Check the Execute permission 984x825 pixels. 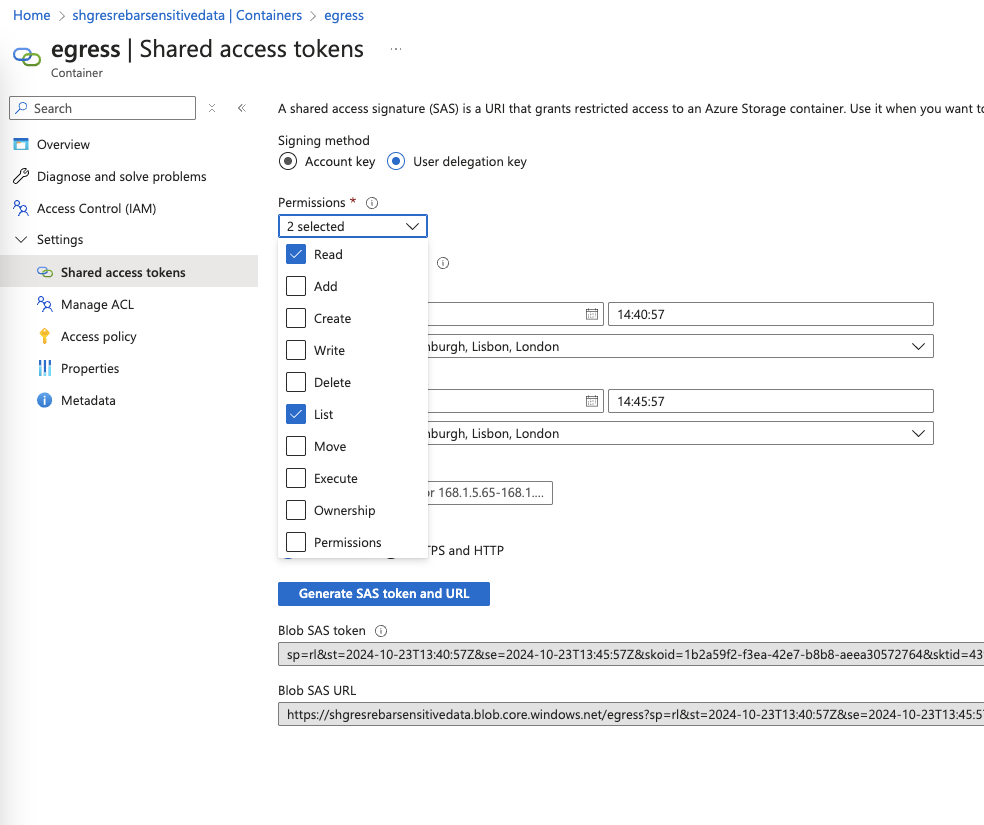[x=296, y=478]
